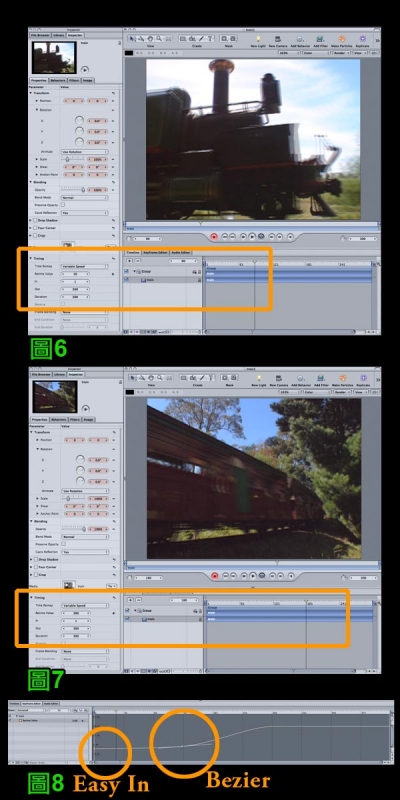The width and height of the screenshot is (400, 800).
Task: Click Replicate icon in figure 7 toolbar
Action: [x=363, y=378]
